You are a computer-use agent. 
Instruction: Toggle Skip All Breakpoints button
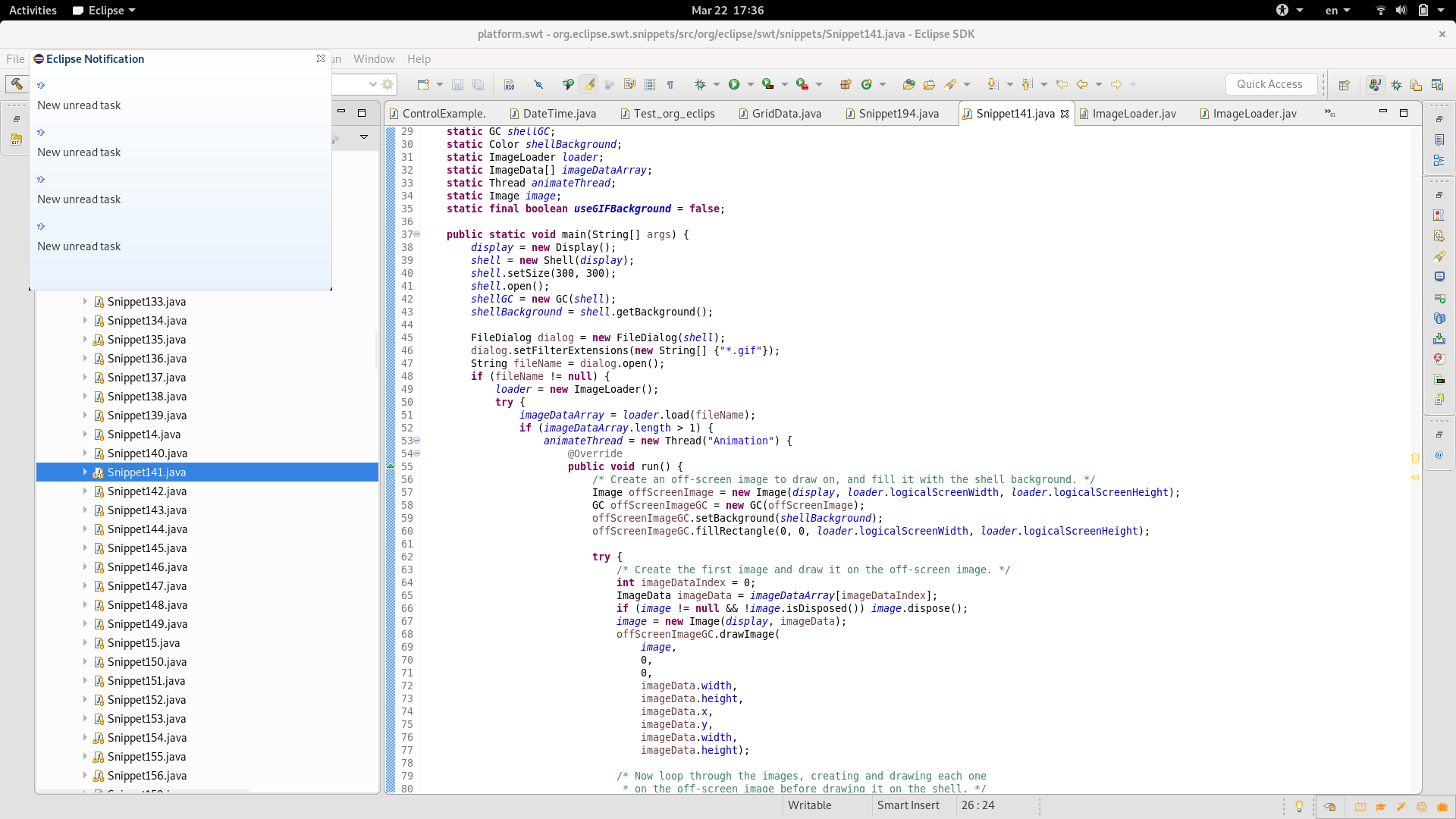tap(538, 84)
